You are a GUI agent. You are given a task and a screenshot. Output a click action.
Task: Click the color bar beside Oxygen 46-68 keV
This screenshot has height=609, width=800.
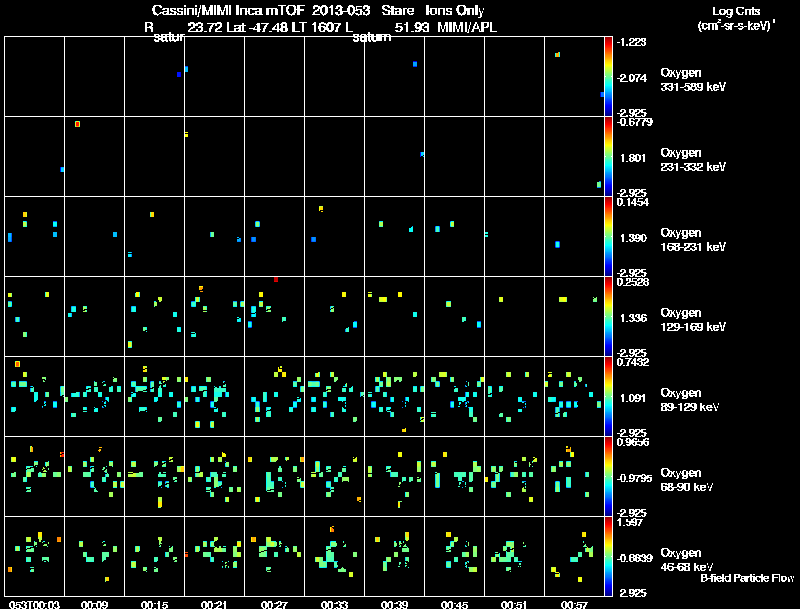608,556
